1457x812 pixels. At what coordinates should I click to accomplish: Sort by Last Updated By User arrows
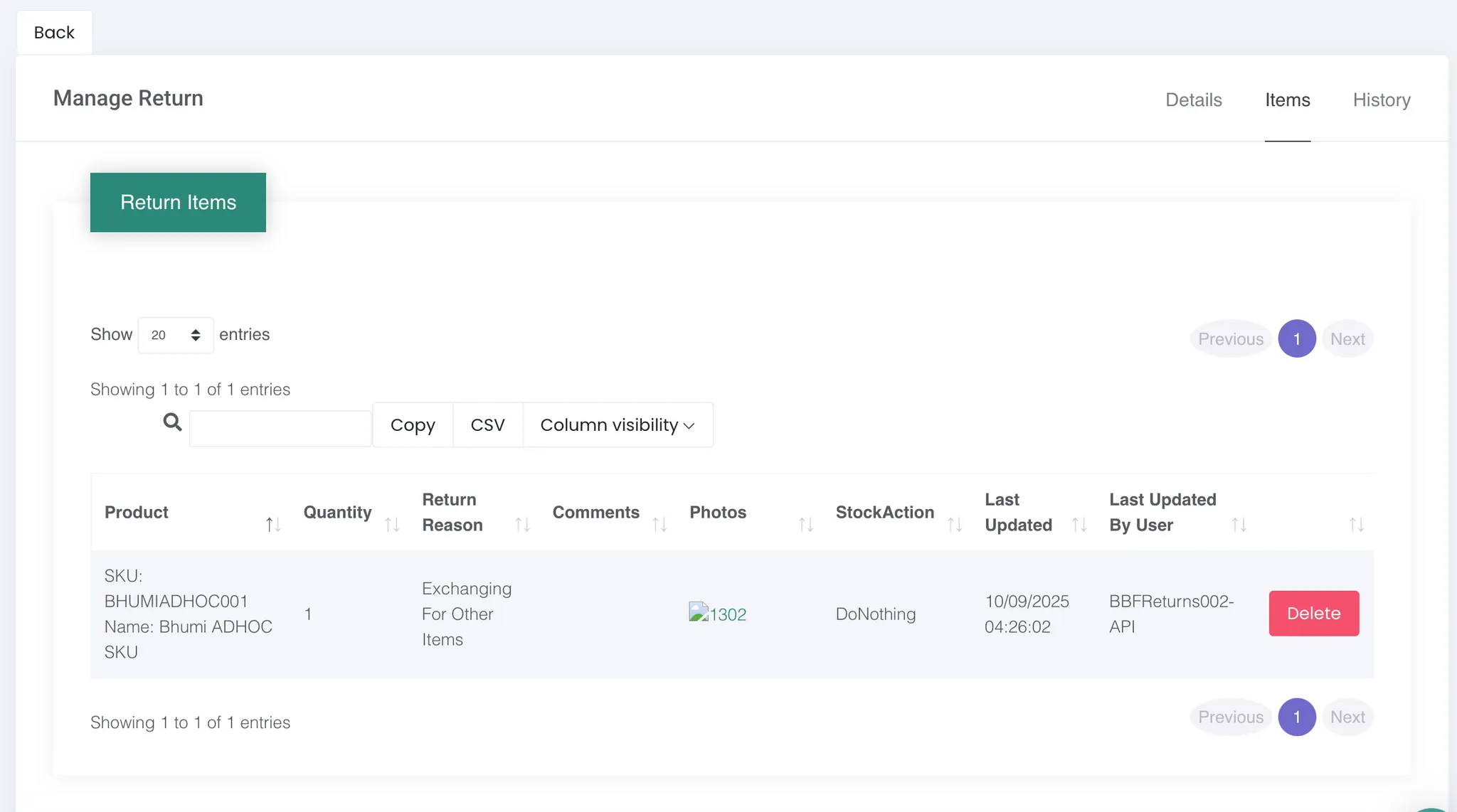1239,525
